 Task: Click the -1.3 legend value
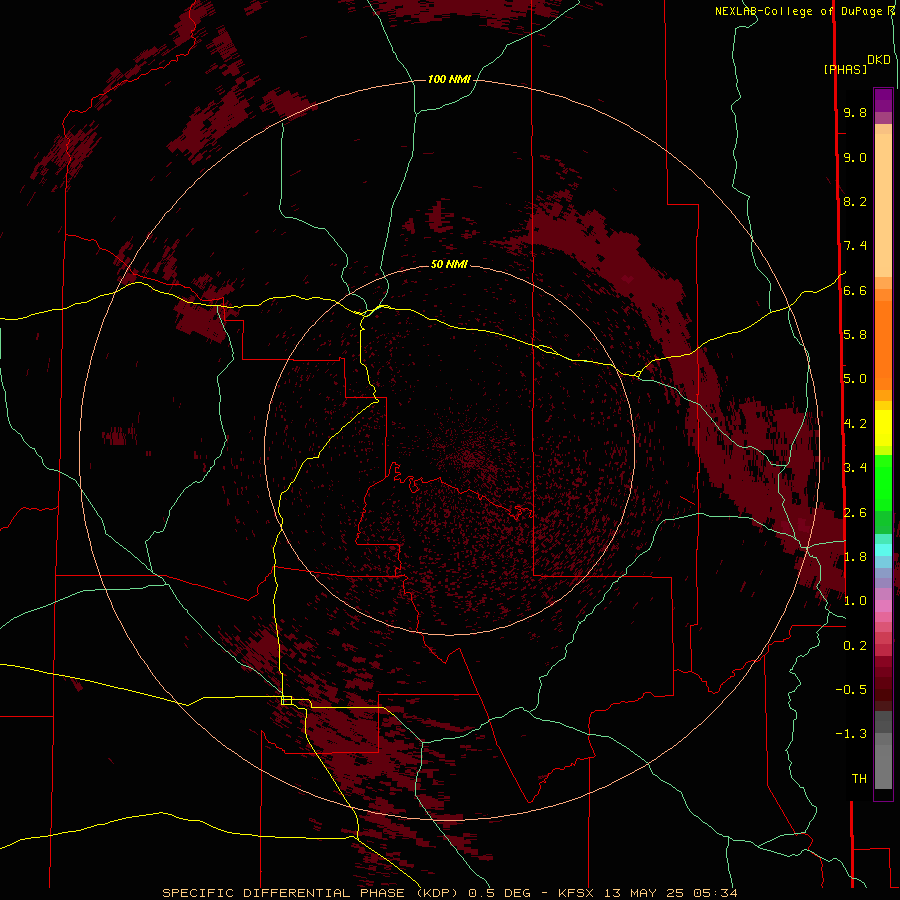(851, 734)
